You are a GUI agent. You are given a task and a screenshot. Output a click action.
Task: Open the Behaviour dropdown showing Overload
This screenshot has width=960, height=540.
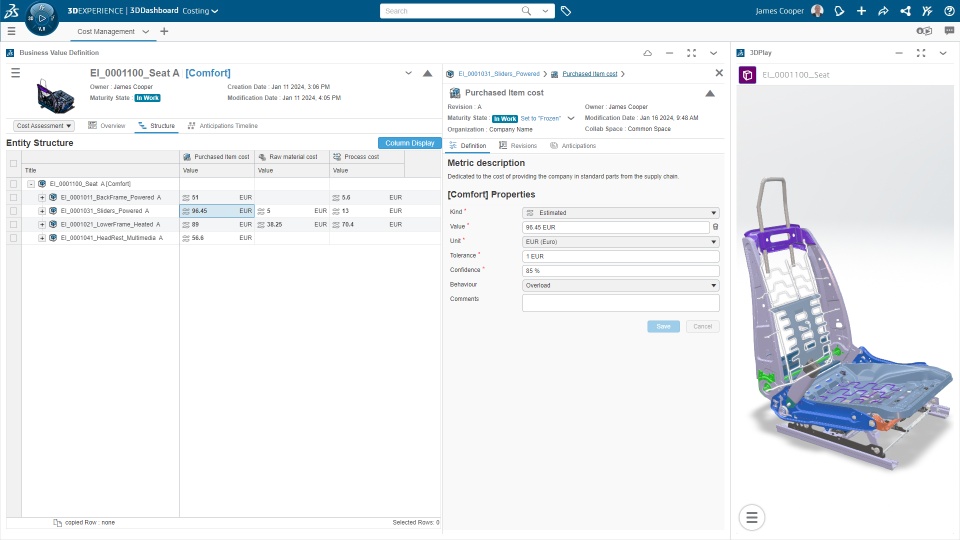point(620,285)
